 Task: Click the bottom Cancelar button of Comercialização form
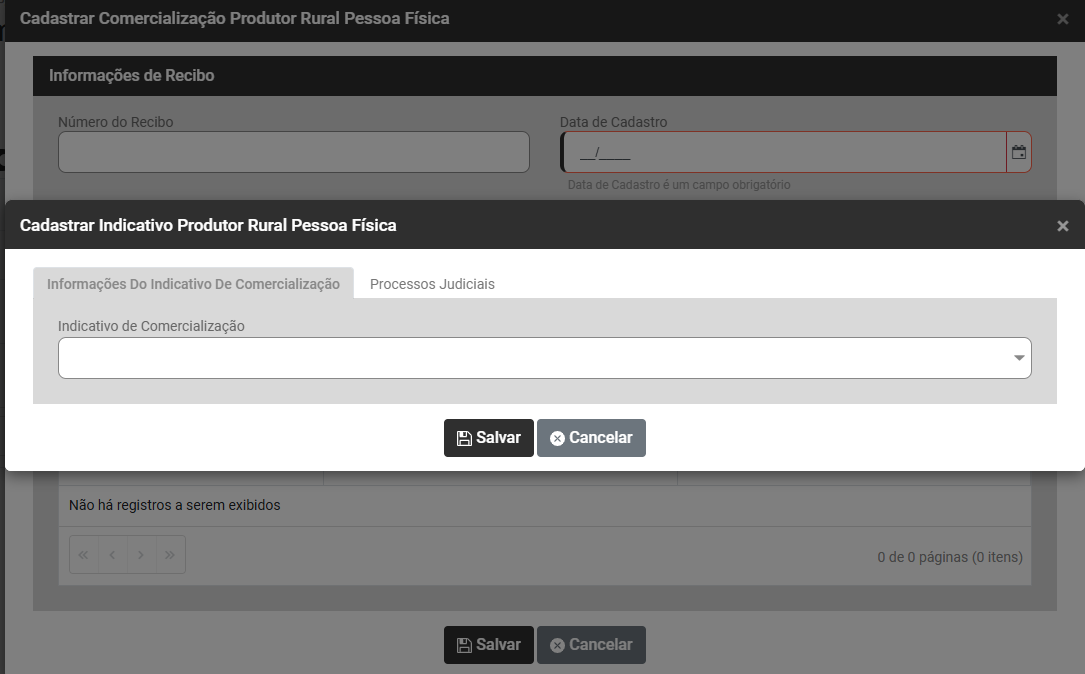[x=591, y=645]
